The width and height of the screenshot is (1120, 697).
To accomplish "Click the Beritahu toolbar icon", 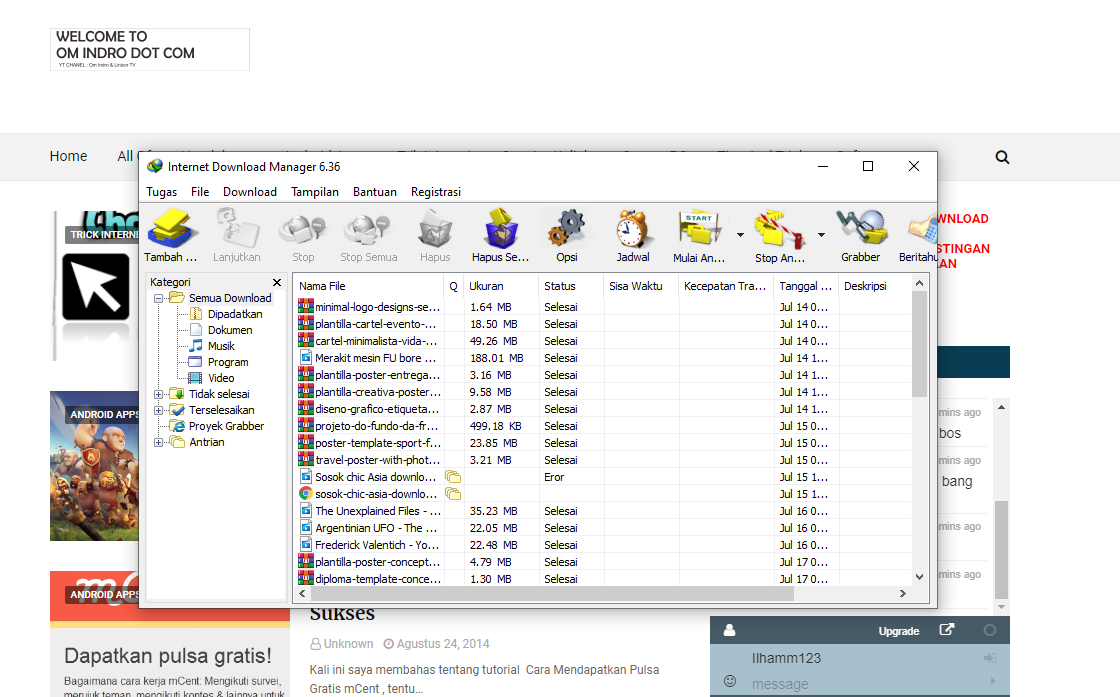I will (919, 236).
